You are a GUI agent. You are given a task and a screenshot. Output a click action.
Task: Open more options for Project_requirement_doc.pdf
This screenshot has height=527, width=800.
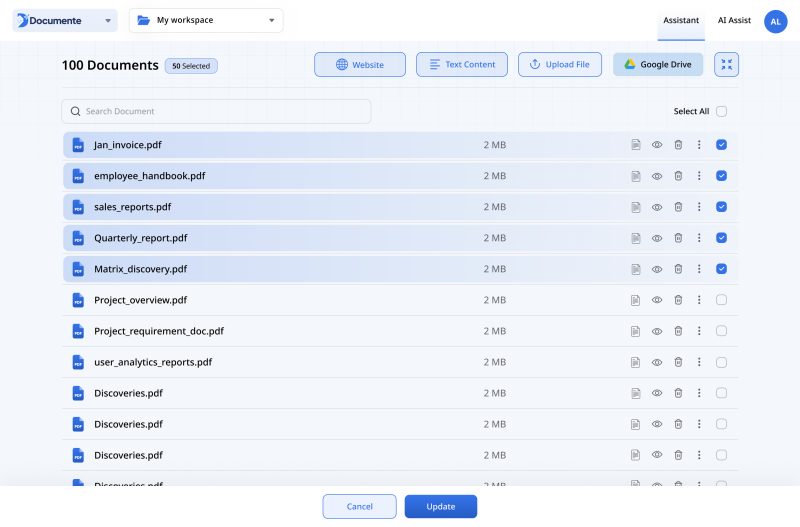[699, 331]
